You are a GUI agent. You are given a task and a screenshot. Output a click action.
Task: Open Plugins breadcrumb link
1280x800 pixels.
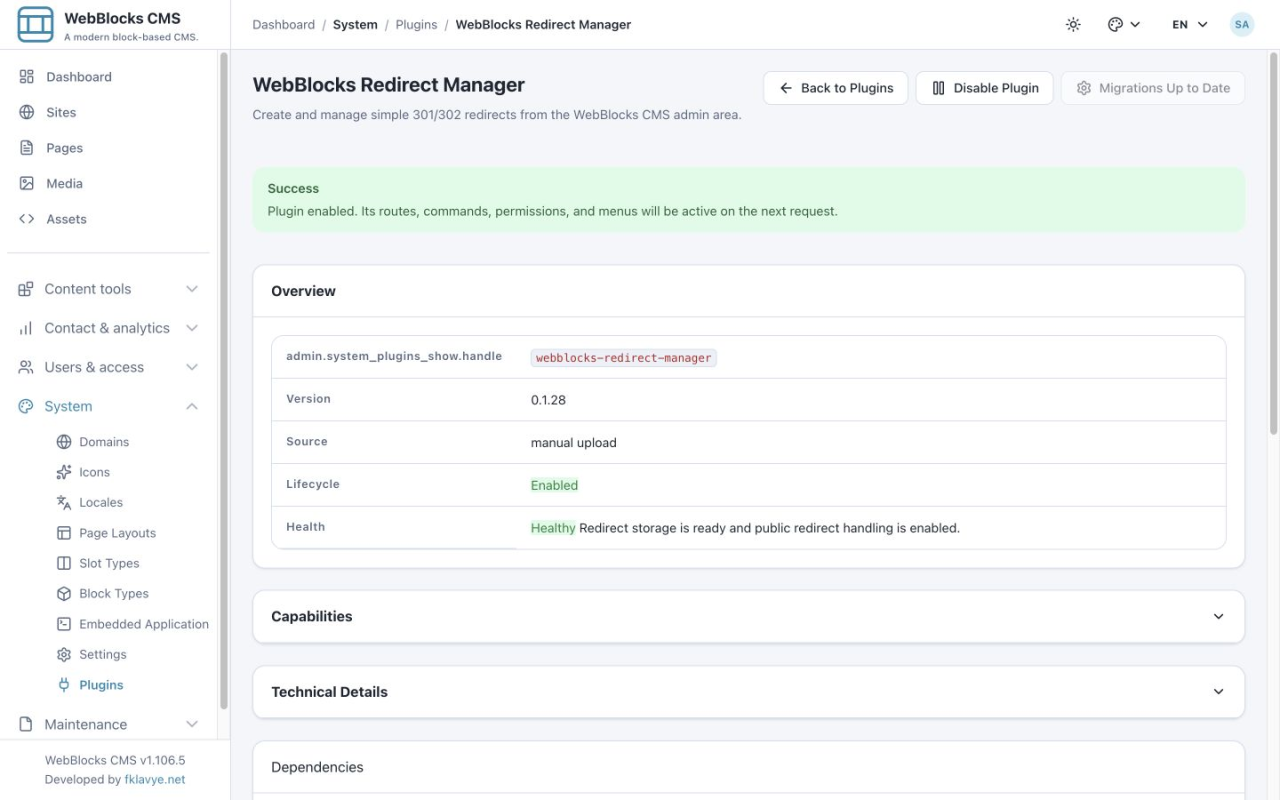tap(416, 25)
